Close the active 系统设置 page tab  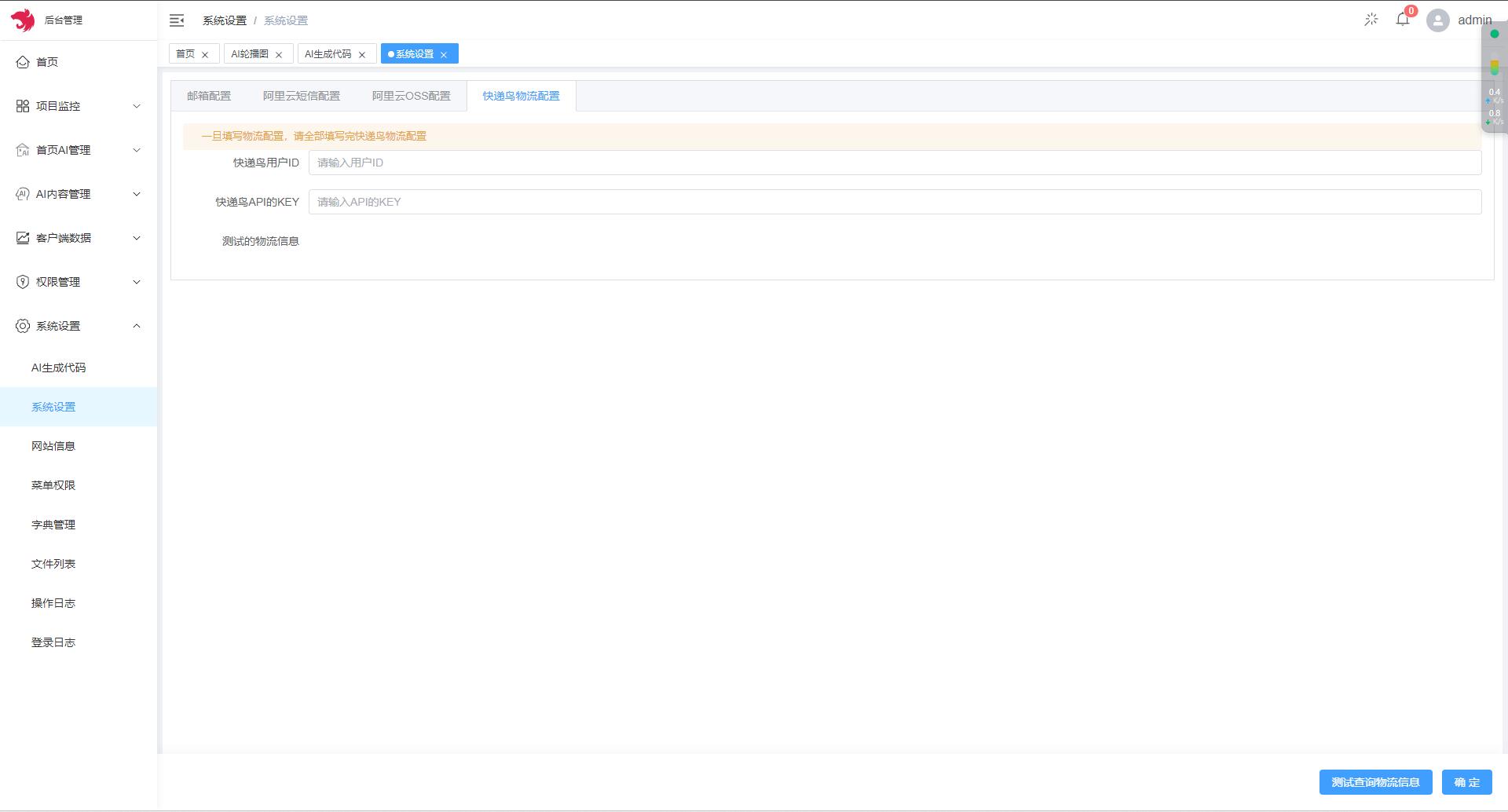tap(444, 54)
